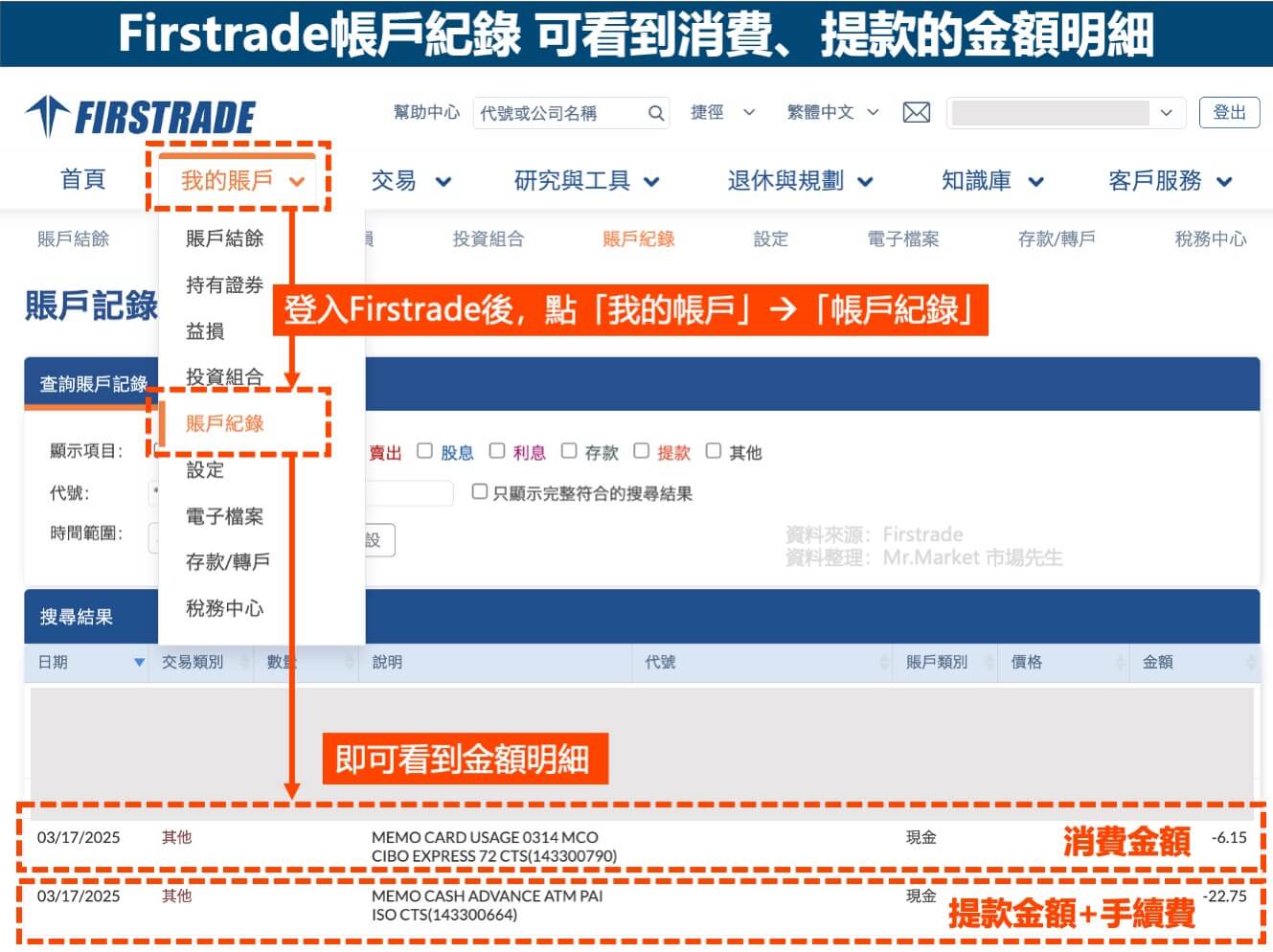This screenshot has height=952, width=1273.
Task: Click the Firstrade logo
Action: click(140, 117)
